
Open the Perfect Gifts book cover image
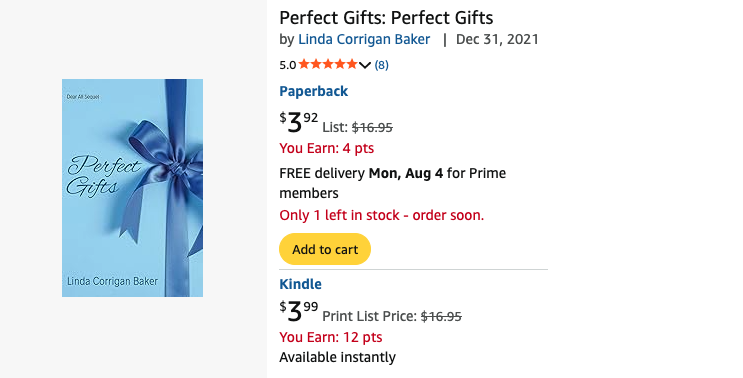[x=132, y=188]
